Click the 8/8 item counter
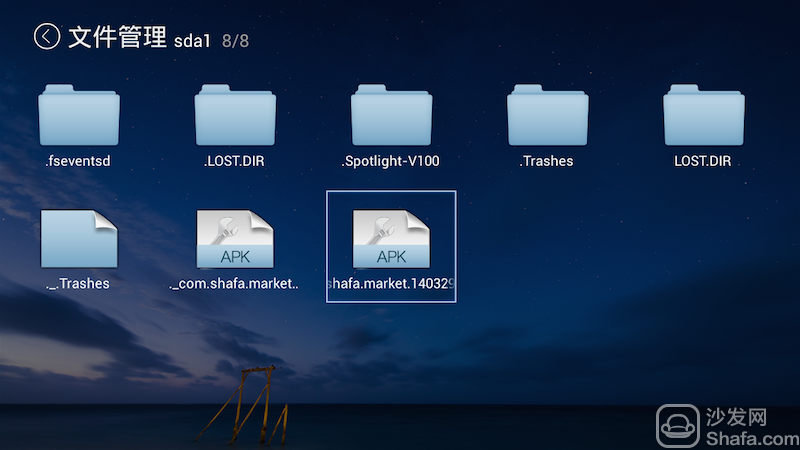 tap(235, 41)
